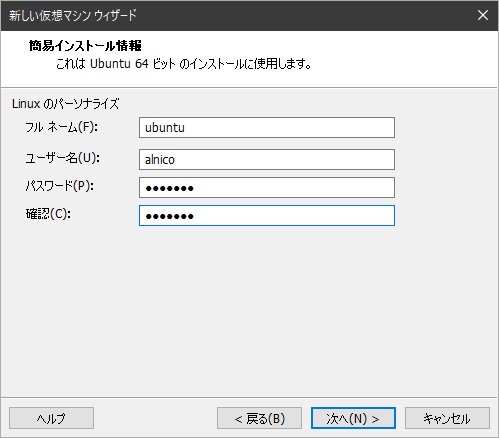Proceed with the 次へ(N) > button

353,418
